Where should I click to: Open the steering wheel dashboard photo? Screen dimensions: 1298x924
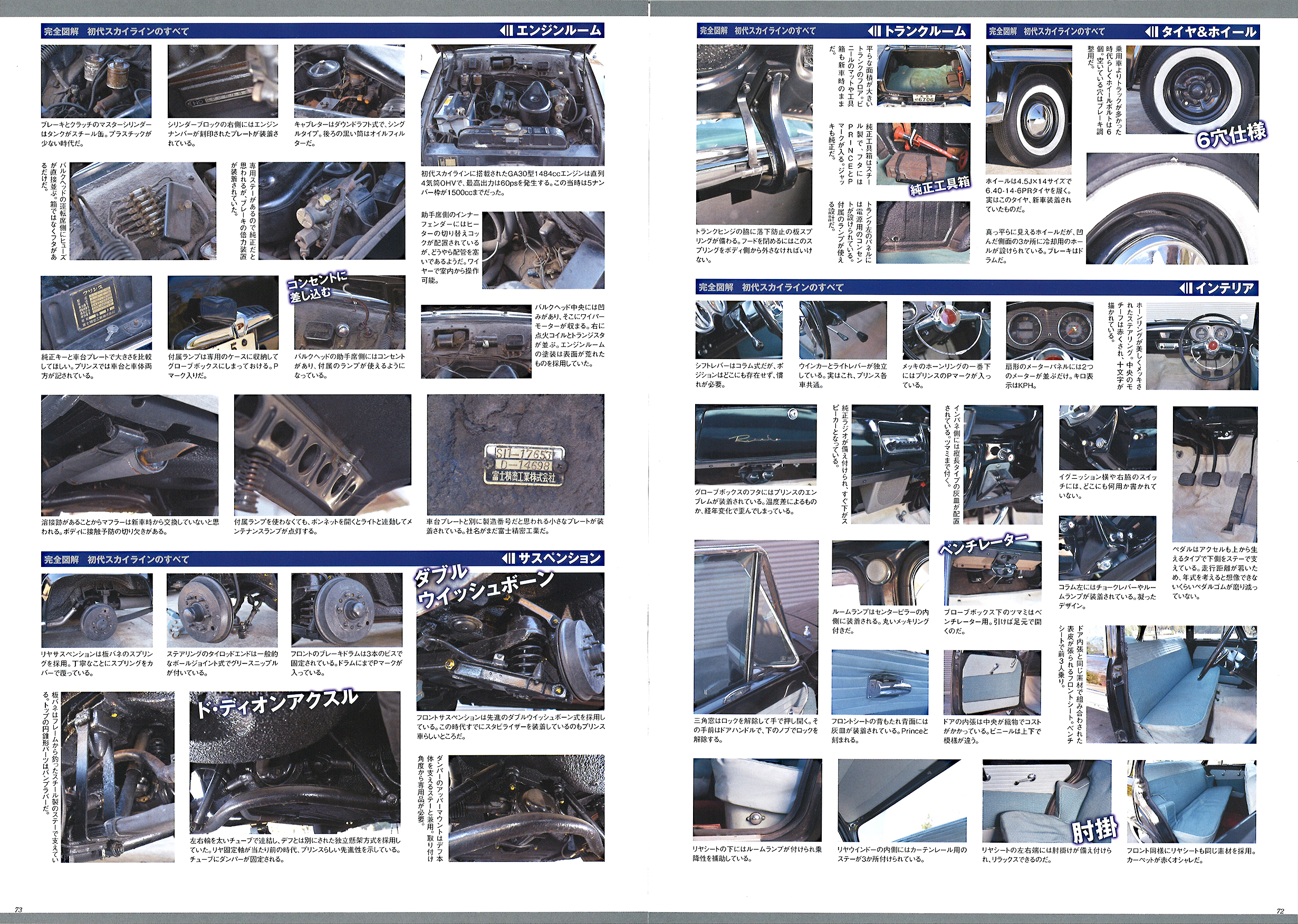click(1202, 346)
